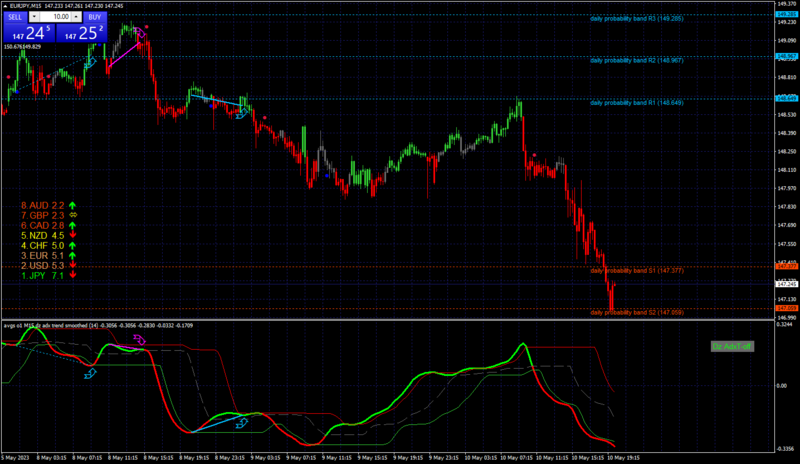The height and width of the screenshot is (464, 800).
Task: Select the magenta arrow marker at the price peak
Action: click(x=140, y=33)
